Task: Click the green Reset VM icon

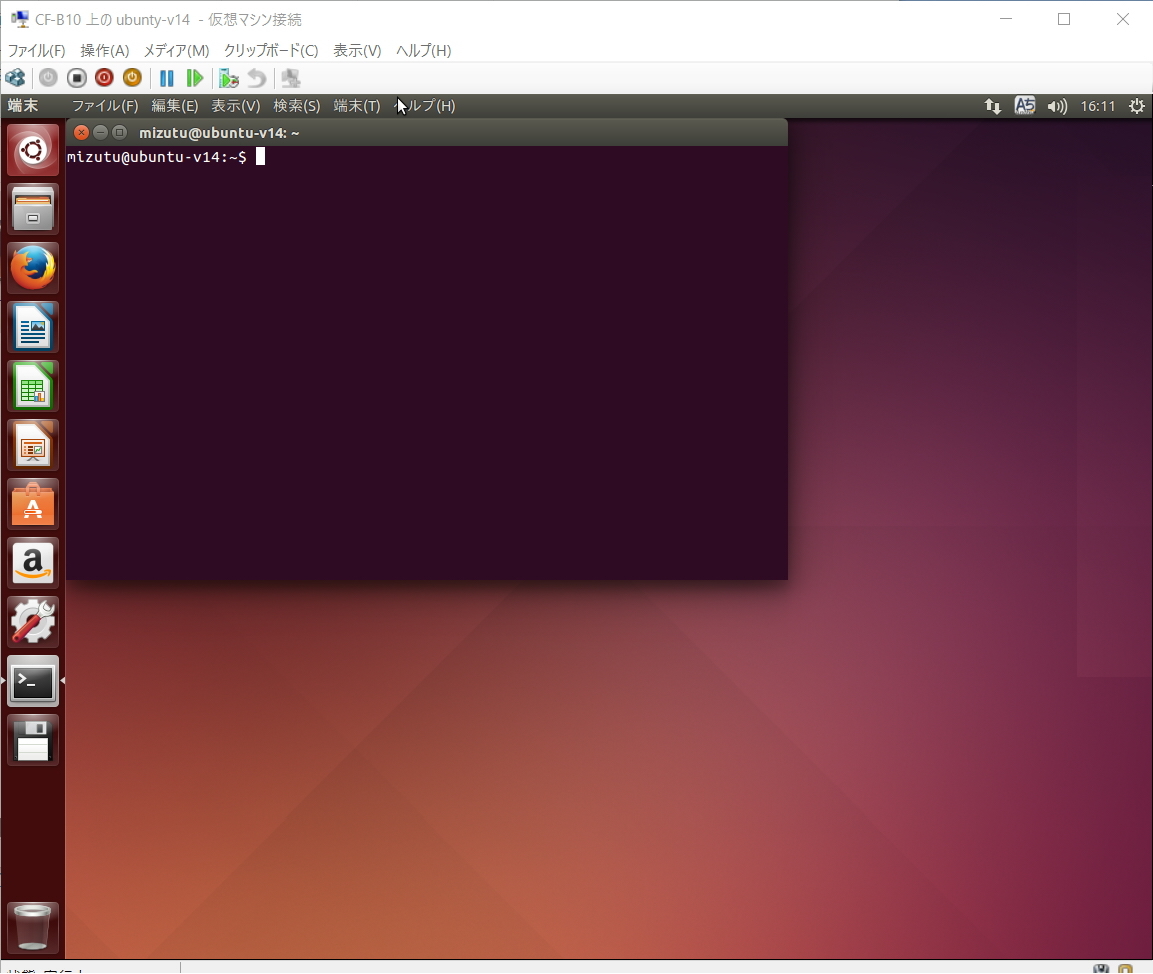Action: [195, 78]
